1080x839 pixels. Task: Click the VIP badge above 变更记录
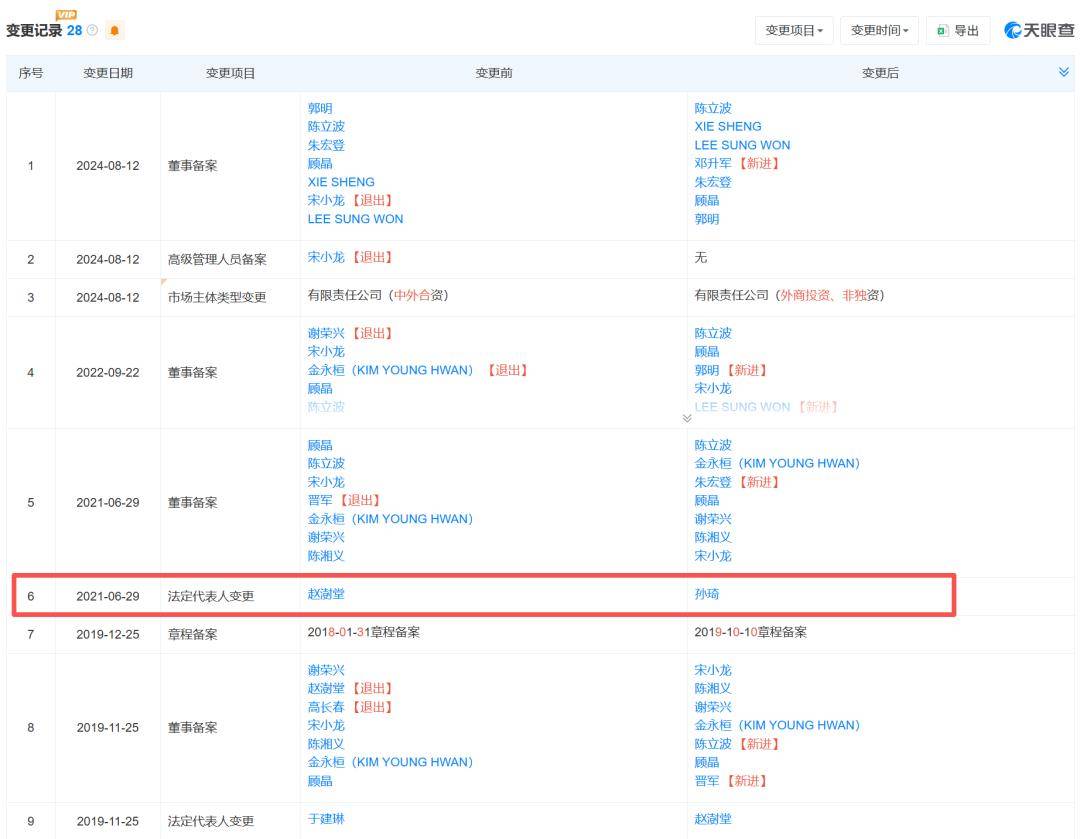[66, 14]
